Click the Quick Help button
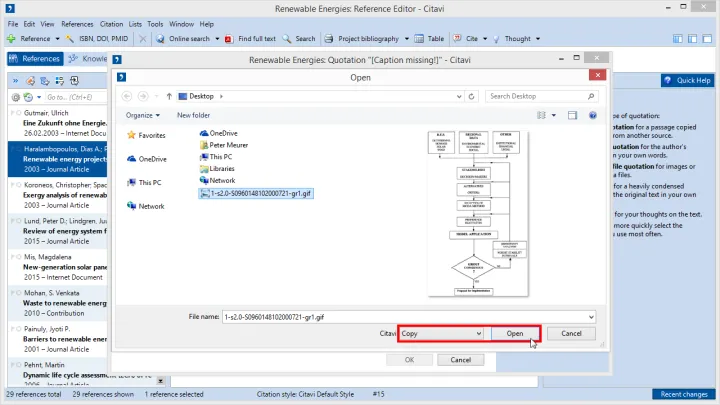 [x=687, y=80]
